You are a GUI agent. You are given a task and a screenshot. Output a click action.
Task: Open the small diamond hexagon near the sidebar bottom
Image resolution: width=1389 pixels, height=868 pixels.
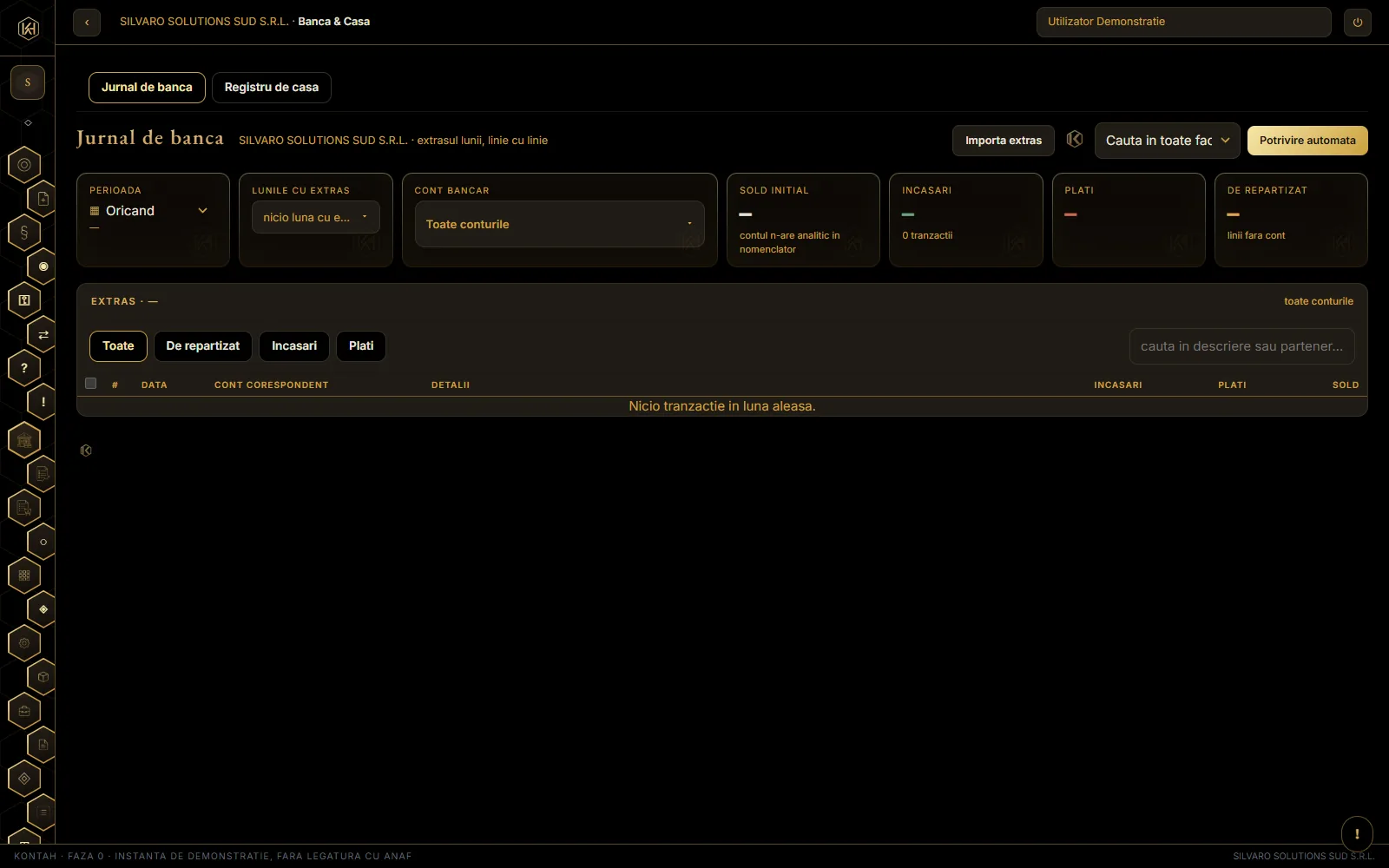(x=24, y=779)
